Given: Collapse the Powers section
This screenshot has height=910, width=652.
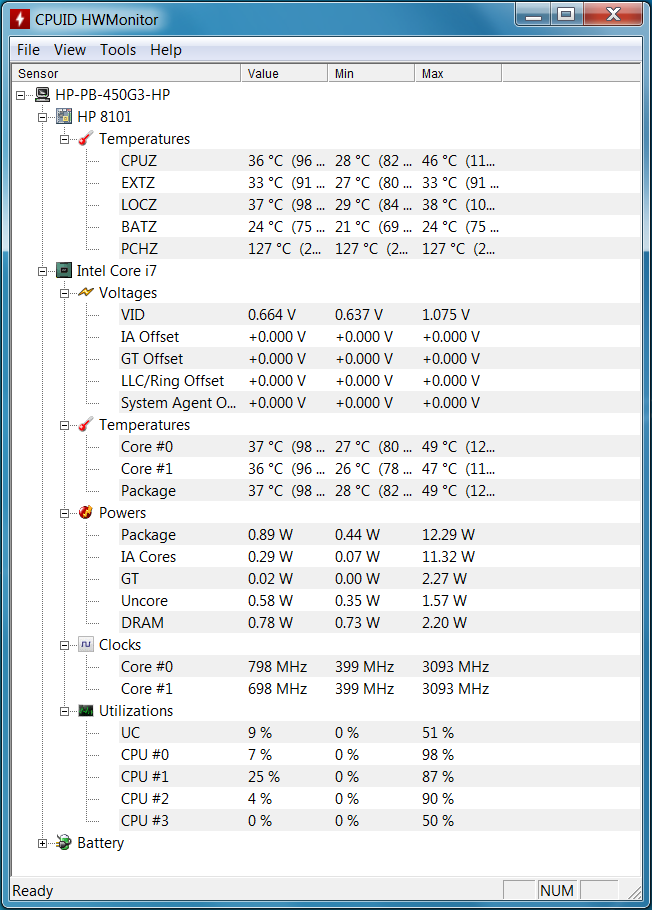Looking at the screenshot, I should pyautogui.click(x=64, y=513).
